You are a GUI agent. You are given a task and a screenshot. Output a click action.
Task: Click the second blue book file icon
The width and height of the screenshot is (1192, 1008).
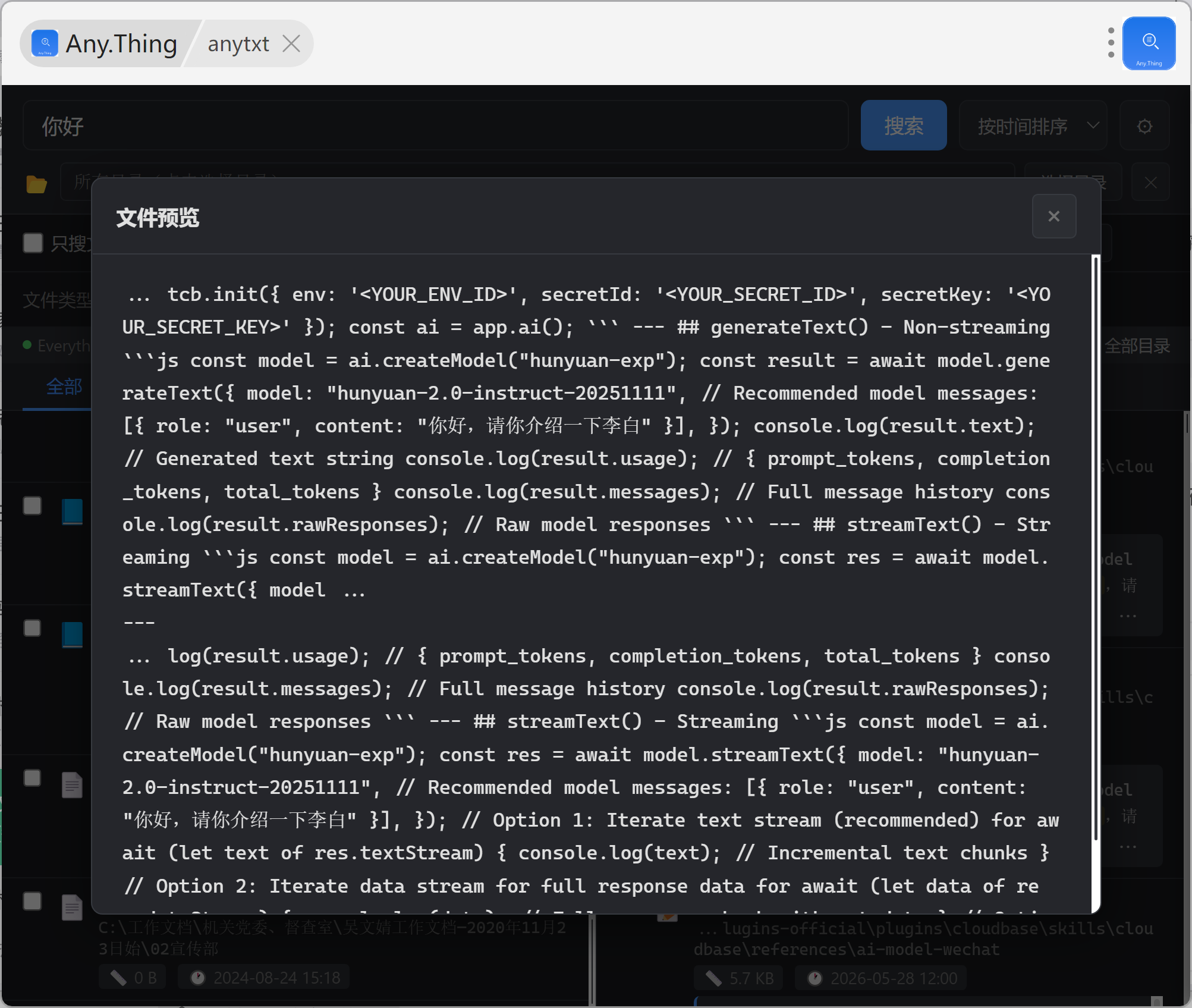click(x=73, y=634)
